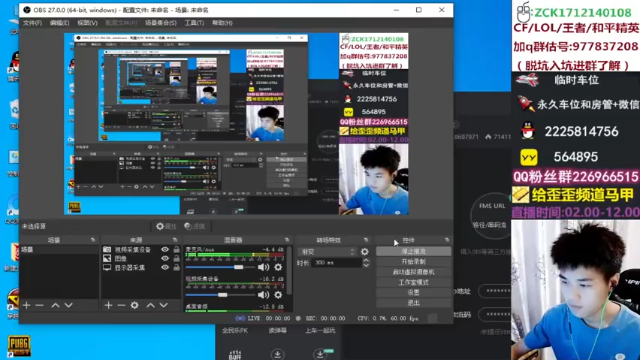Add a new scene with plus icon

click(27, 305)
